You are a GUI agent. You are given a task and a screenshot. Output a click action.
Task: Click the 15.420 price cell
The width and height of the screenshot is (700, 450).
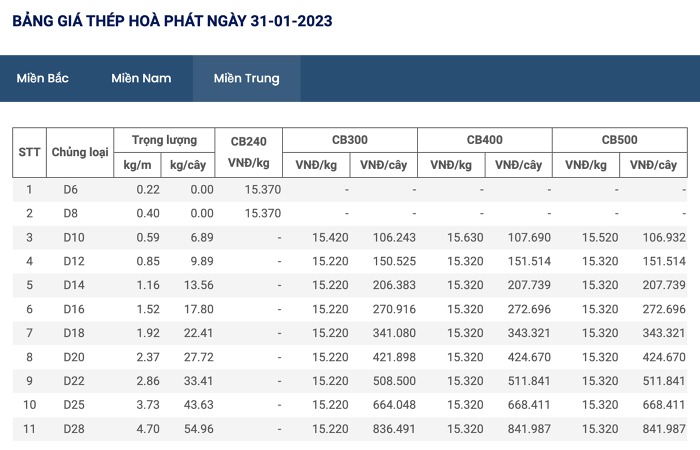(330, 238)
